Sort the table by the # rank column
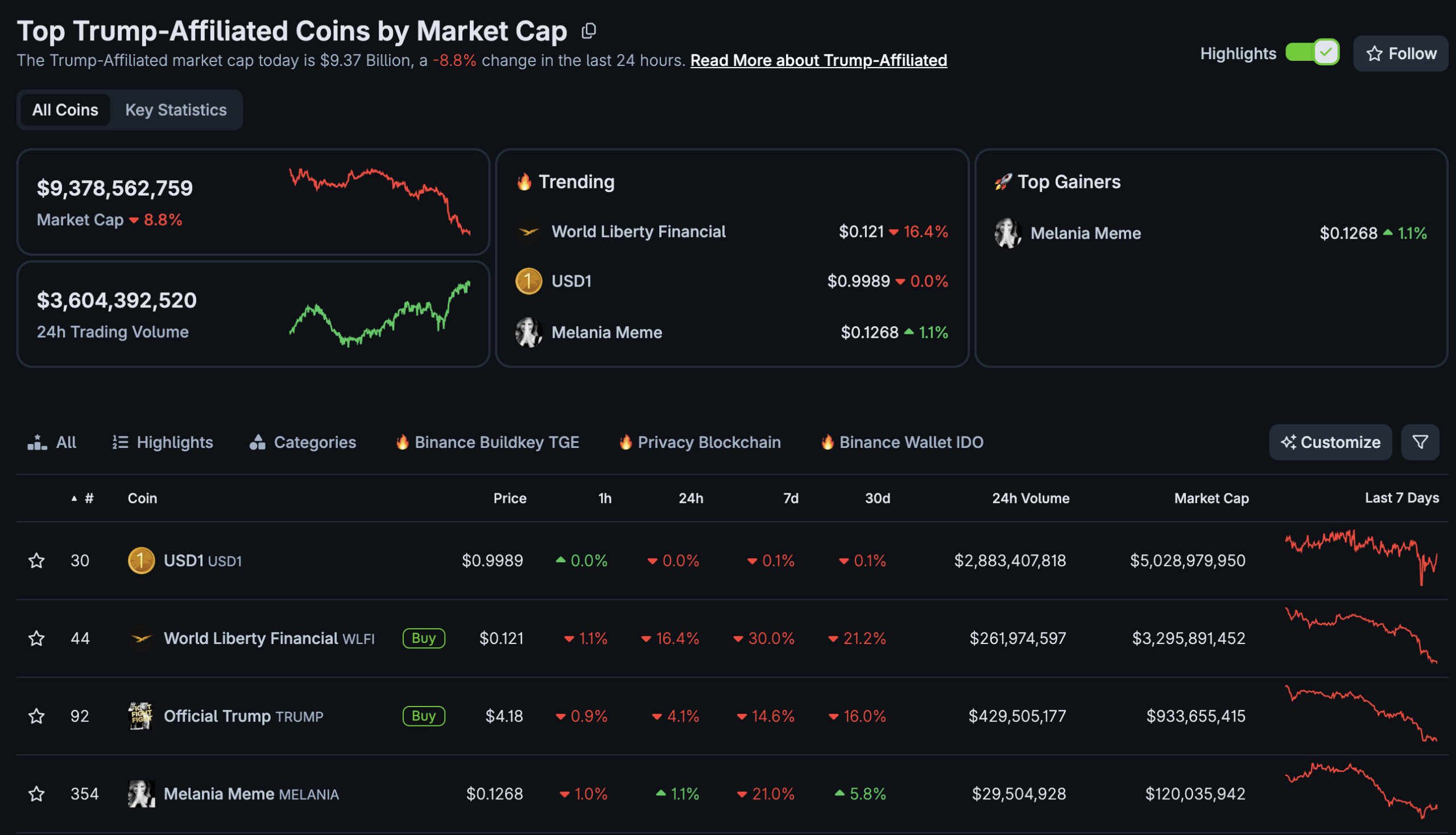Image resolution: width=1456 pixels, height=835 pixels. pos(88,498)
